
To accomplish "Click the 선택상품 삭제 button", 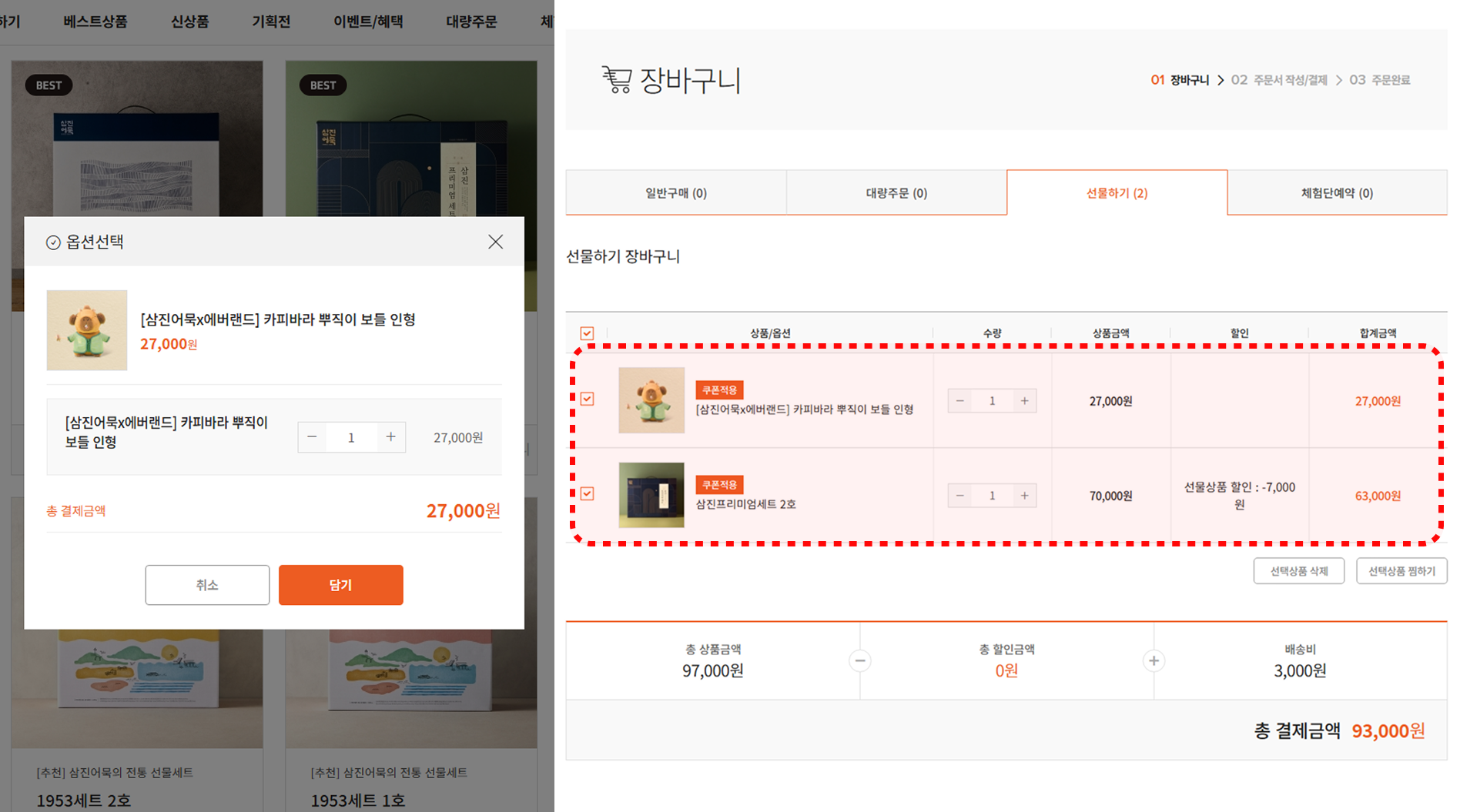I will coord(1299,570).
